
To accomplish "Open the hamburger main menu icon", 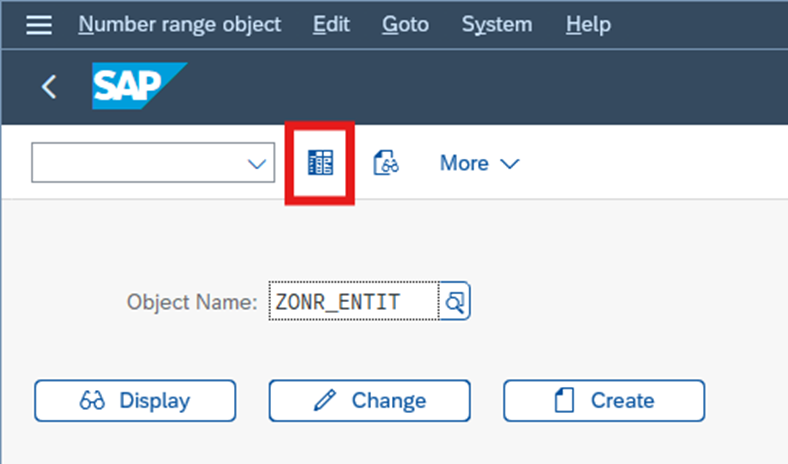I will [38, 24].
